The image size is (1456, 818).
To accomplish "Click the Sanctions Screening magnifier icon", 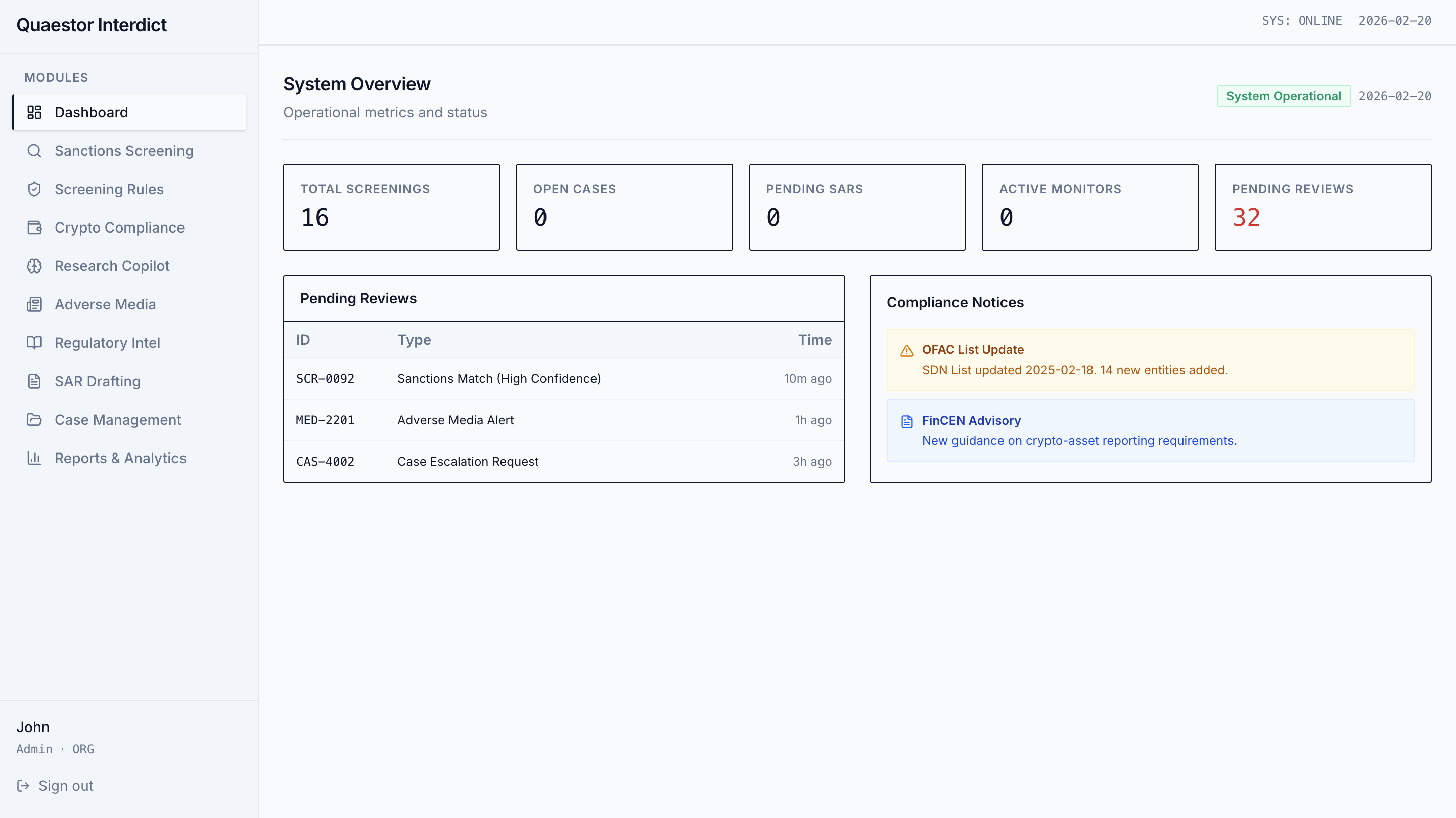I will (34, 150).
